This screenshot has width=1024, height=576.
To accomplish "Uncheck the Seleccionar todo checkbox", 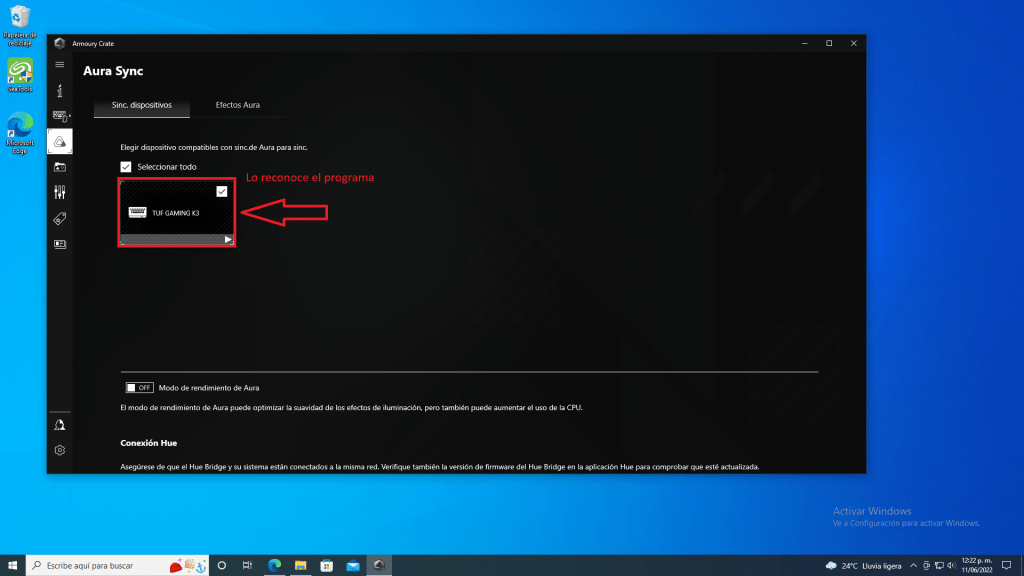I will tap(126, 167).
